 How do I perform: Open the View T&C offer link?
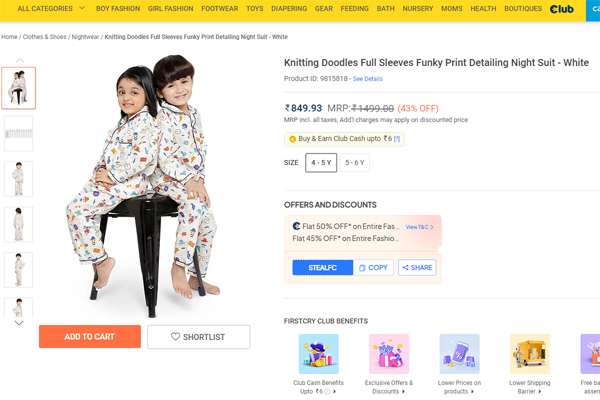tap(419, 227)
